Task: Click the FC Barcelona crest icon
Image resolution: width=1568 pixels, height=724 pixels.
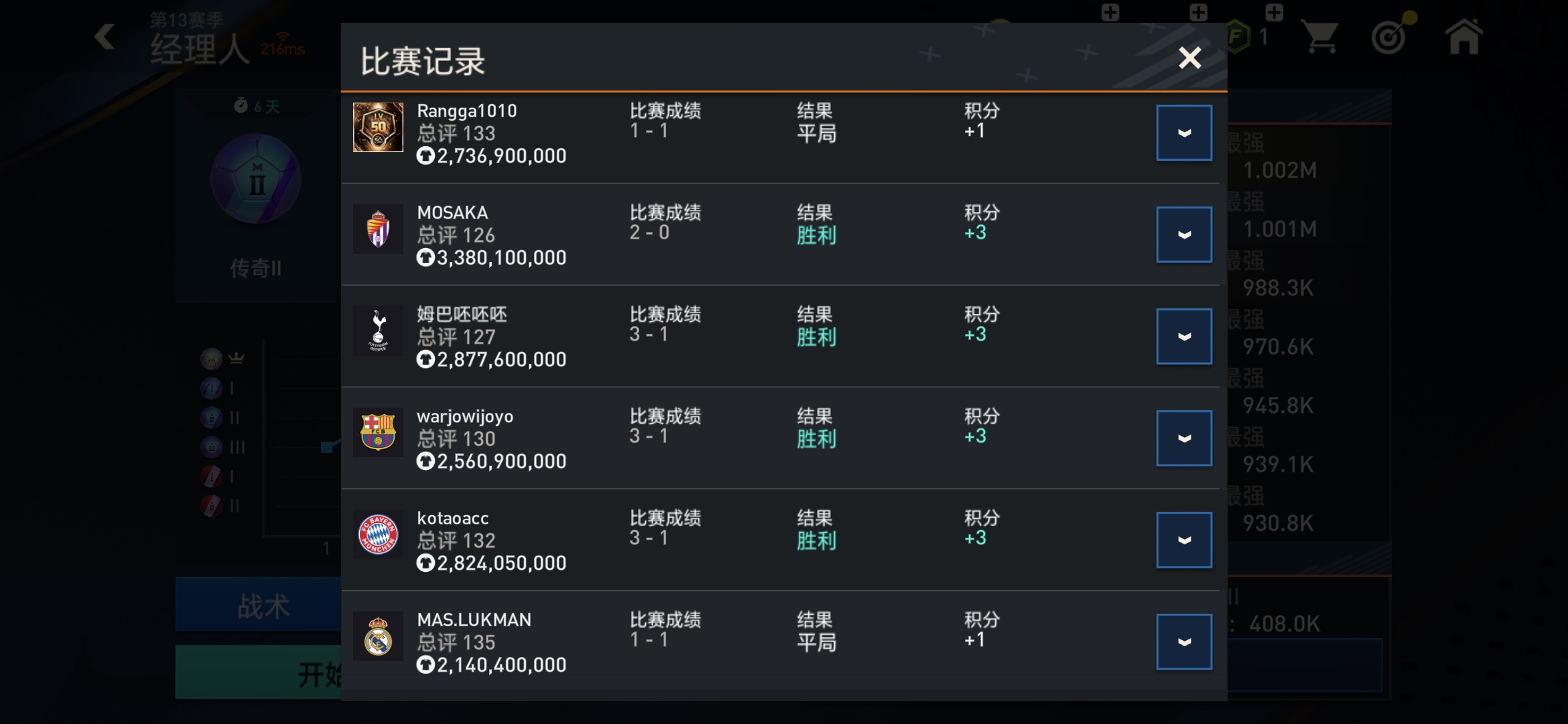Action: click(x=378, y=432)
